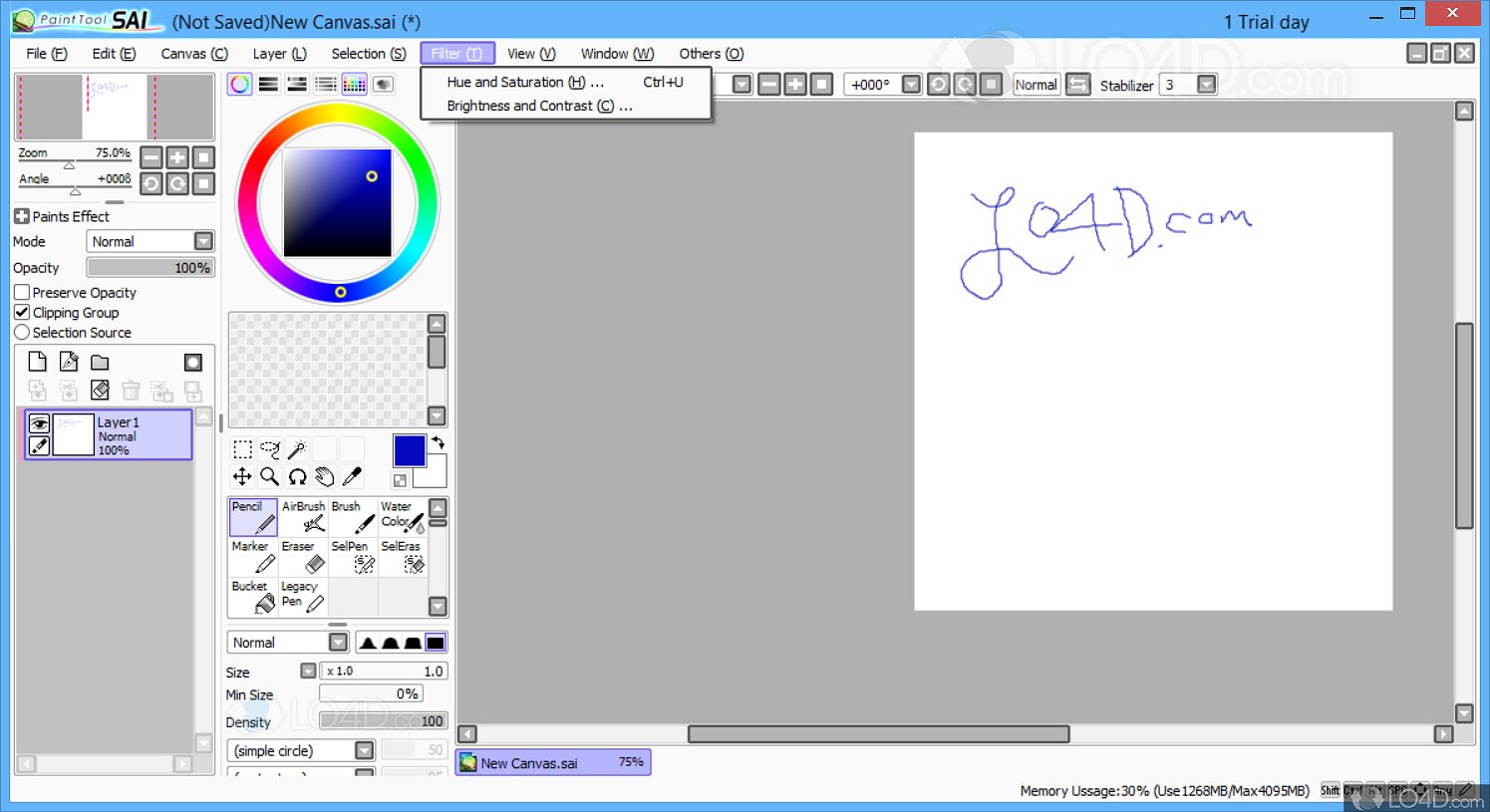The height and width of the screenshot is (812, 1490).
Task: Open the (simple circle) brush shape dropdown
Action: [x=364, y=751]
